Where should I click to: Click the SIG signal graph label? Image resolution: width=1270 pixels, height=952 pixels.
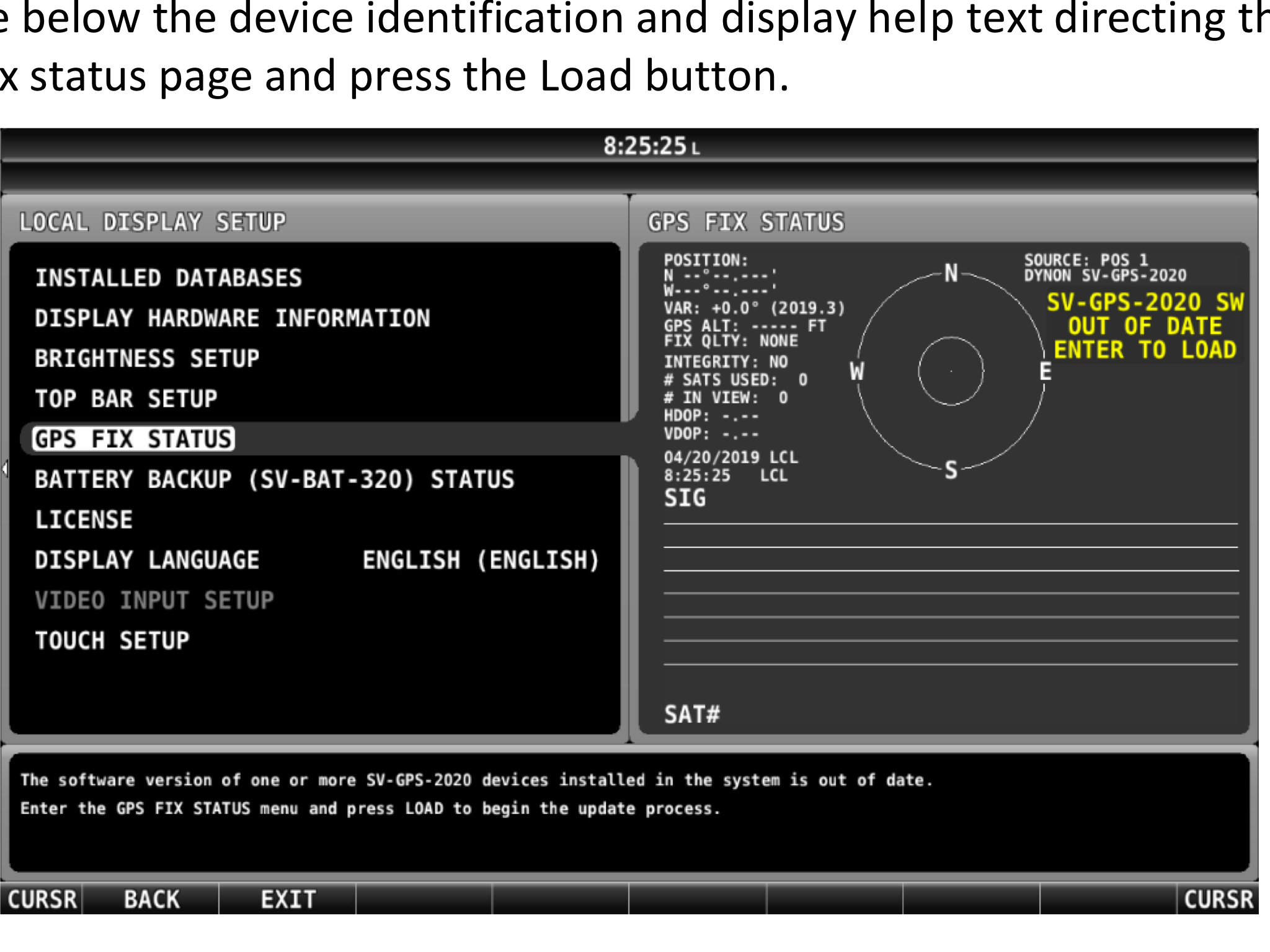(685, 498)
